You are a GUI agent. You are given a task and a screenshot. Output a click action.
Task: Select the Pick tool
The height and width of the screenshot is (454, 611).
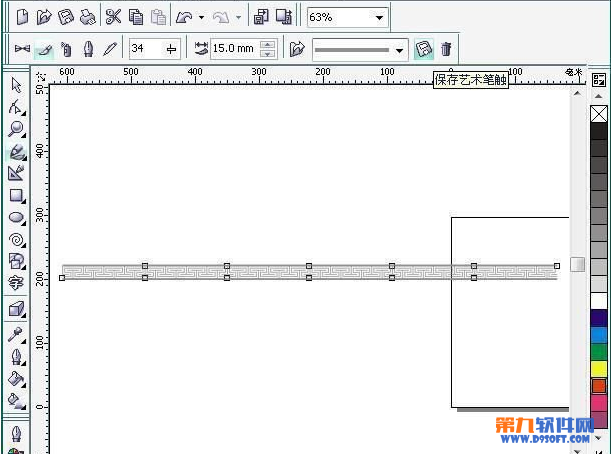pyautogui.click(x=16, y=85)
